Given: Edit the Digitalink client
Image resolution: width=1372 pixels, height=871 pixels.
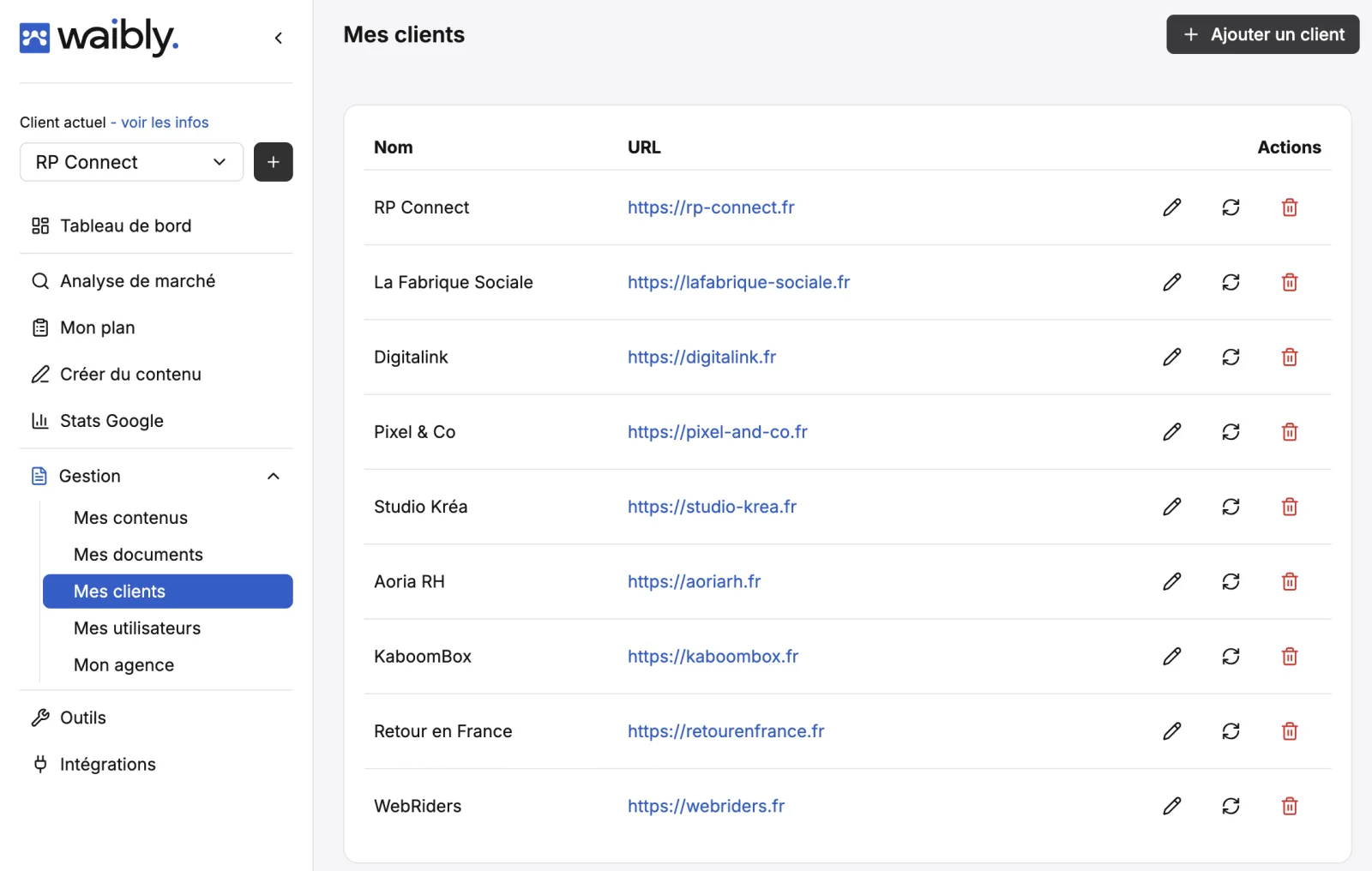Looking at the screenshot, I should 1172,357.
